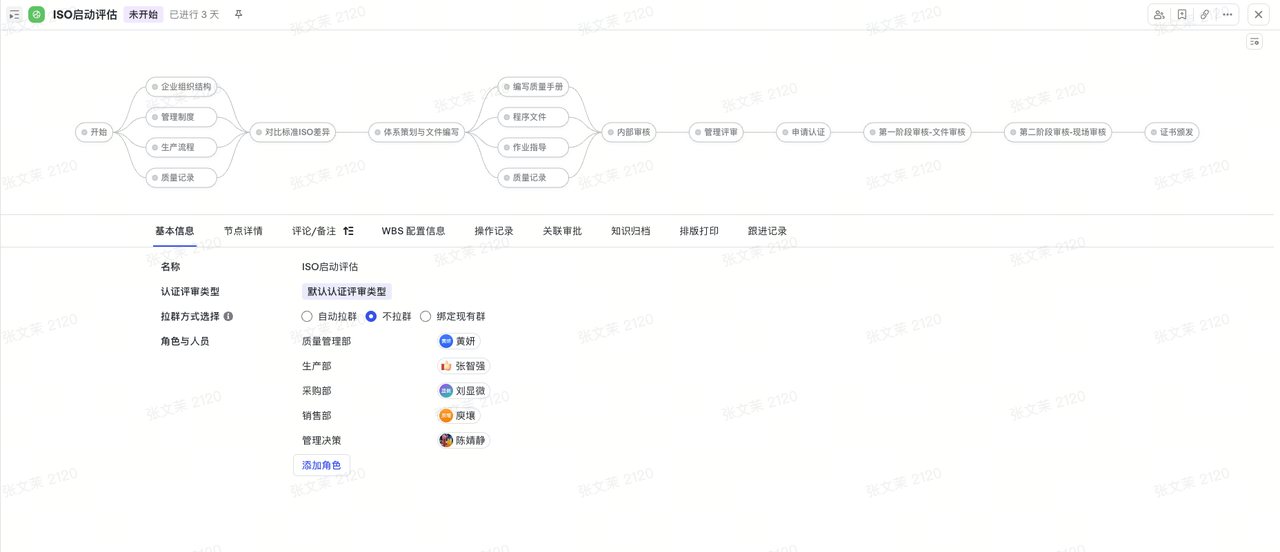Copy link using the chain icon
Screen dimensions: 1280x552
tap(1205, 15)
